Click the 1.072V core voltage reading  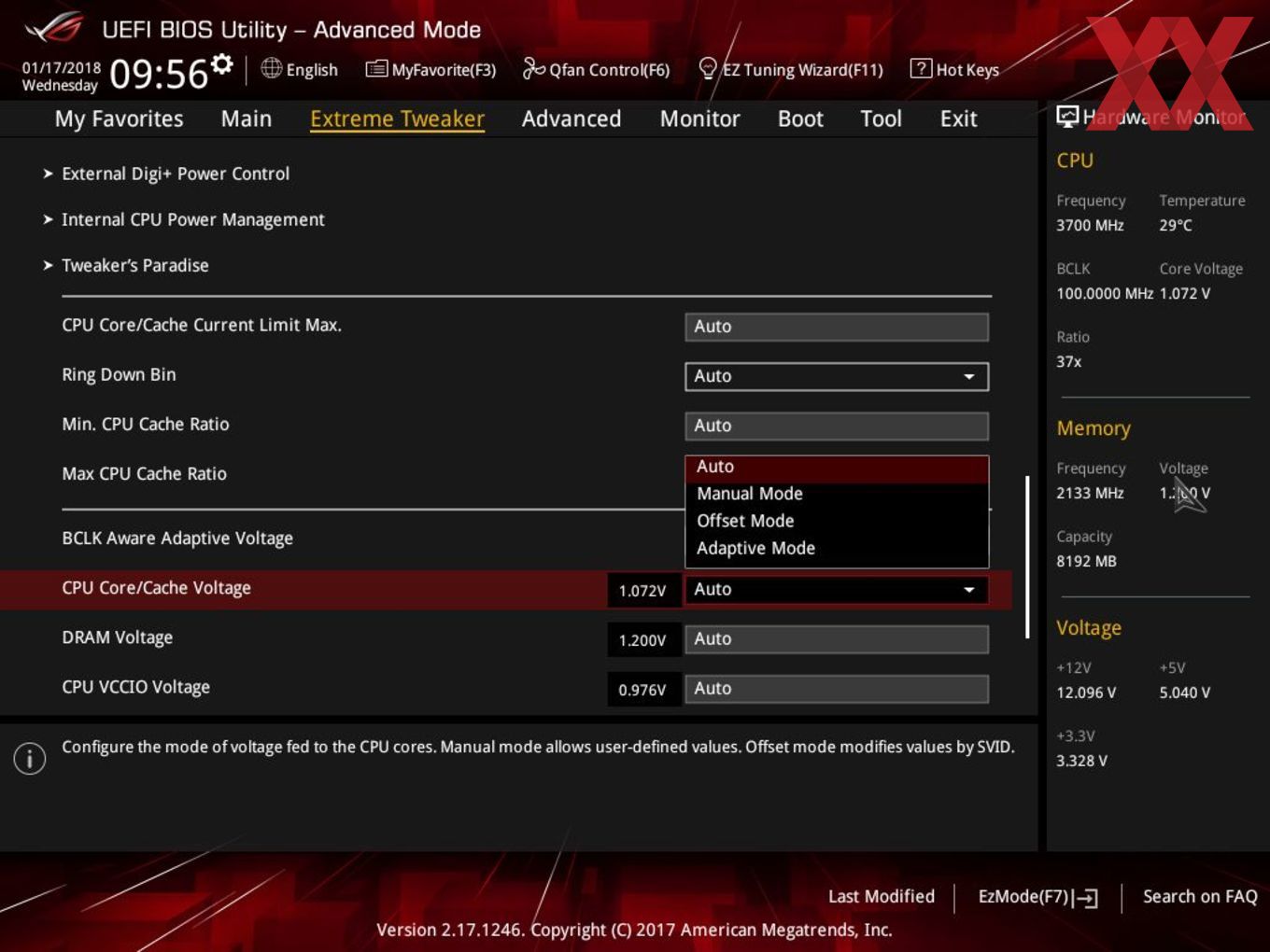click(642, 591)
